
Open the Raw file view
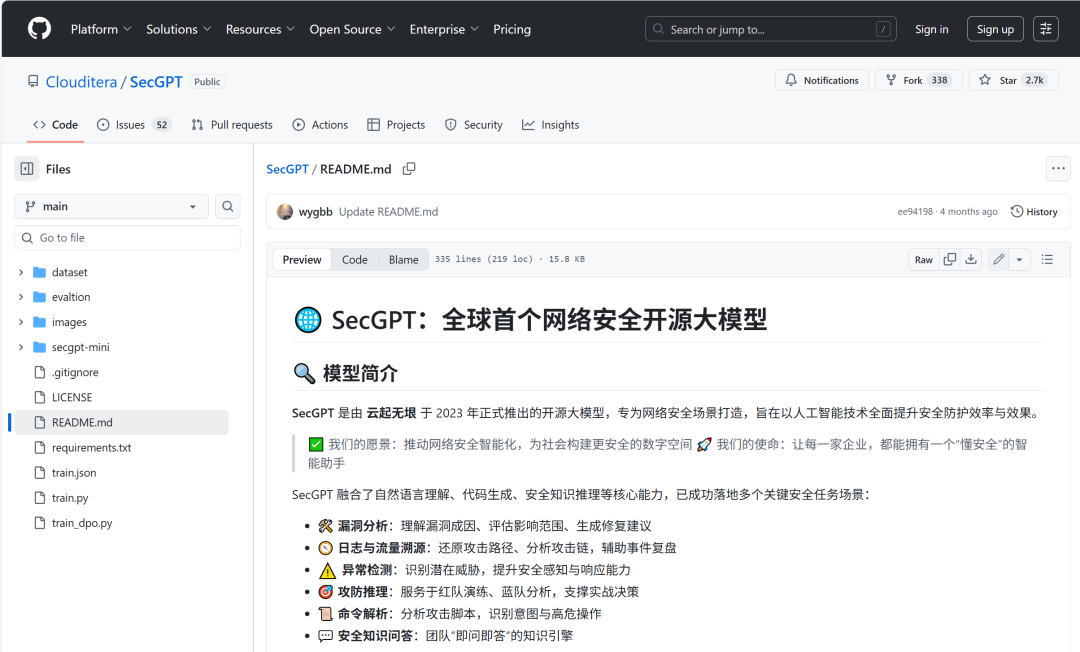click(x=924, y=260)
